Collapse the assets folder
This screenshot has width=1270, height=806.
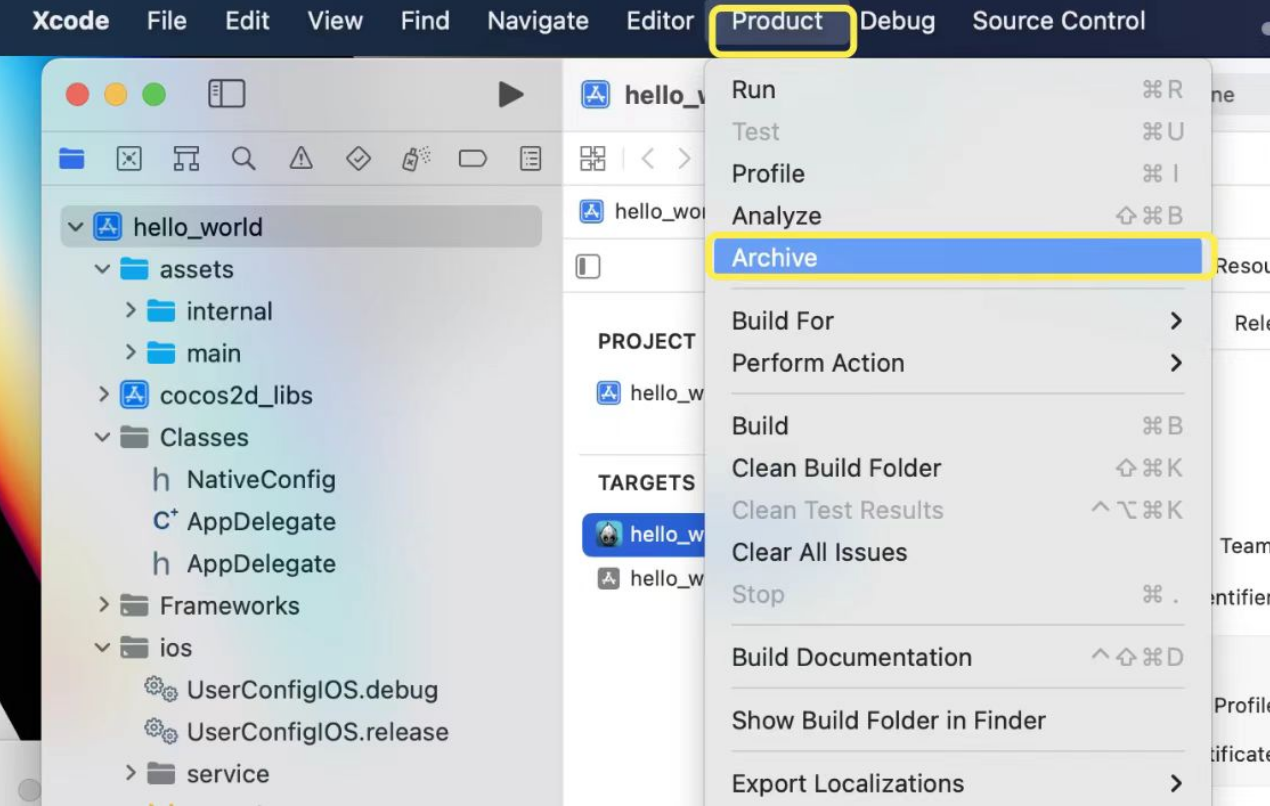[103, 269]
